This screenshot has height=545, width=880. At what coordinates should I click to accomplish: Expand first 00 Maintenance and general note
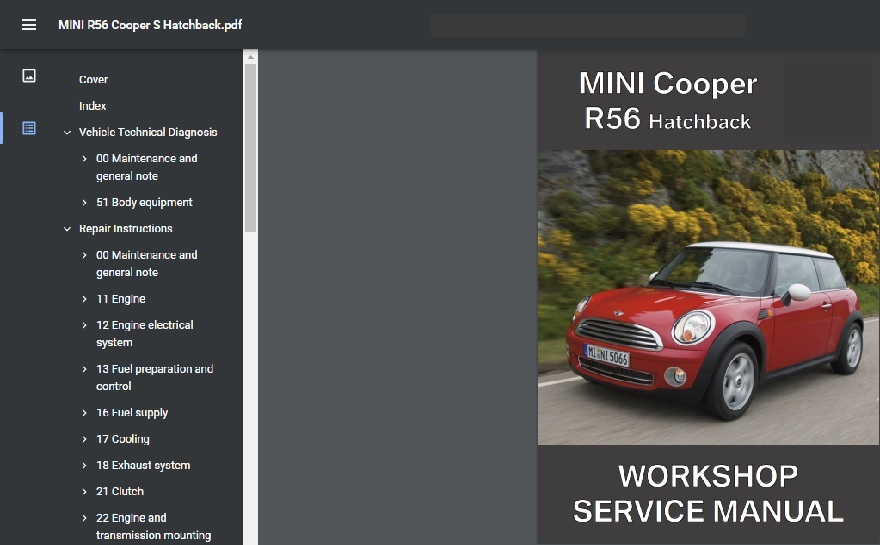pos(84,158)
